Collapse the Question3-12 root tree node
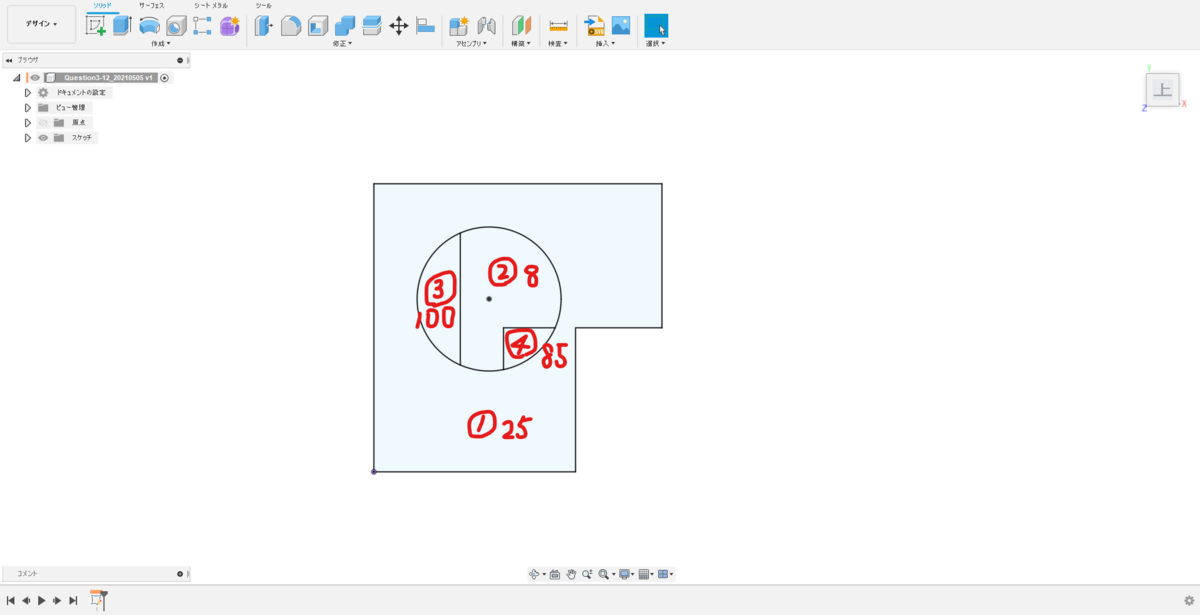This screenshot has width=1200, height=615. [x=17, y=77]
